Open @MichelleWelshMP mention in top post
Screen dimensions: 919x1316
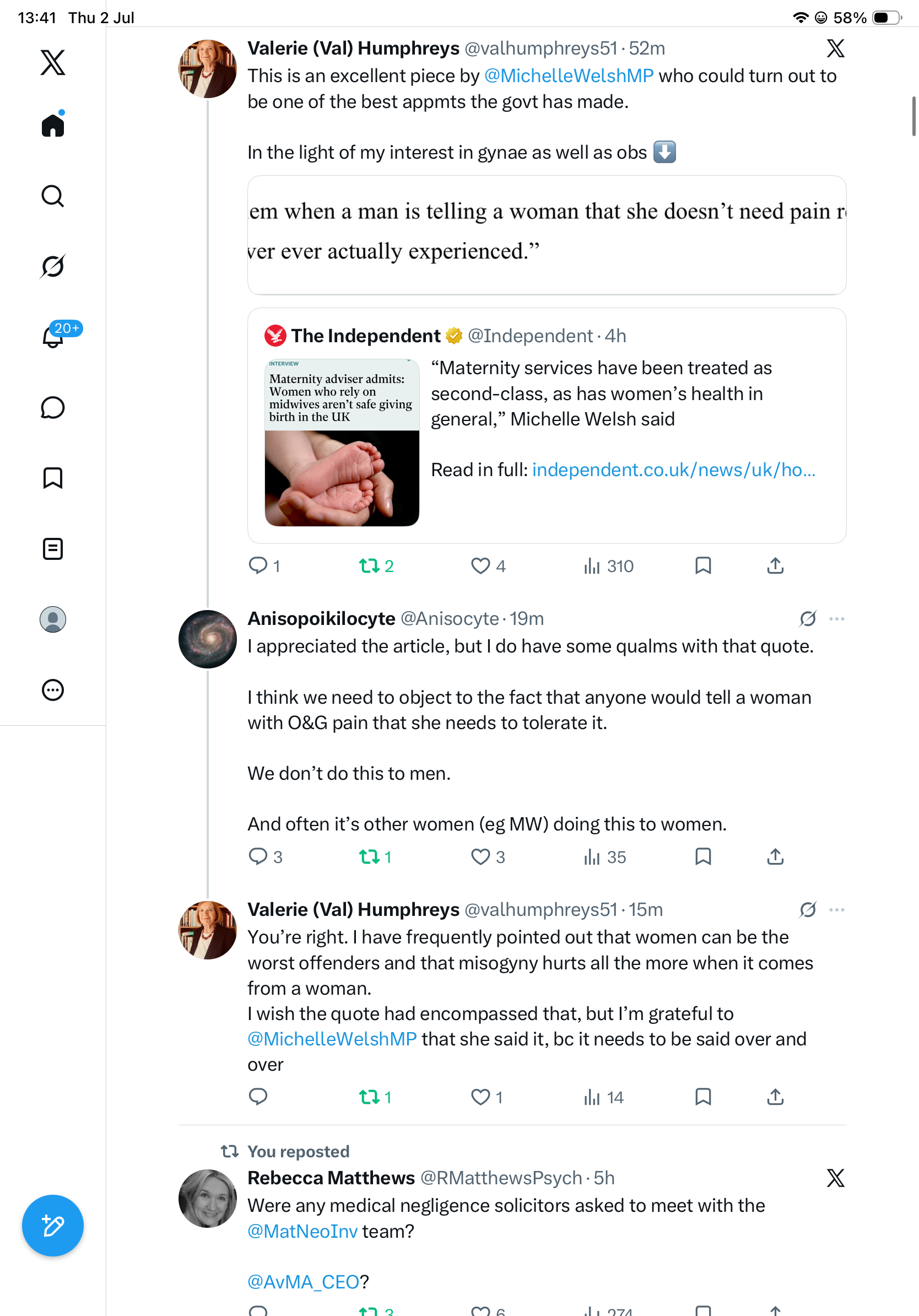tap(569, 75)
